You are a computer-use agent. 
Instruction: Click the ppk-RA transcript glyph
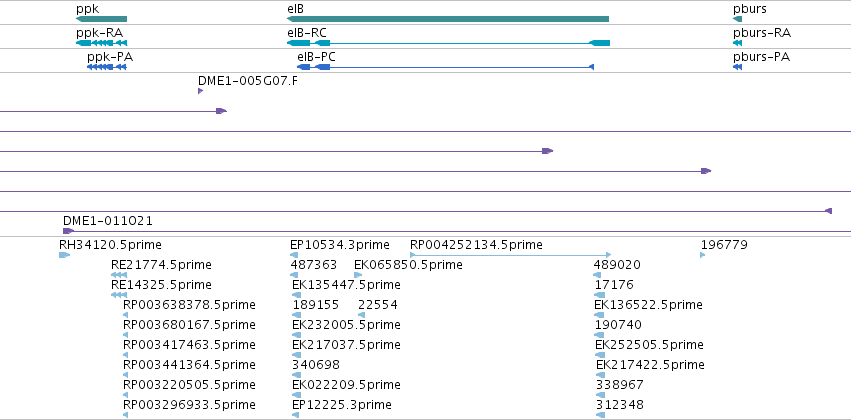coord(101,43)
